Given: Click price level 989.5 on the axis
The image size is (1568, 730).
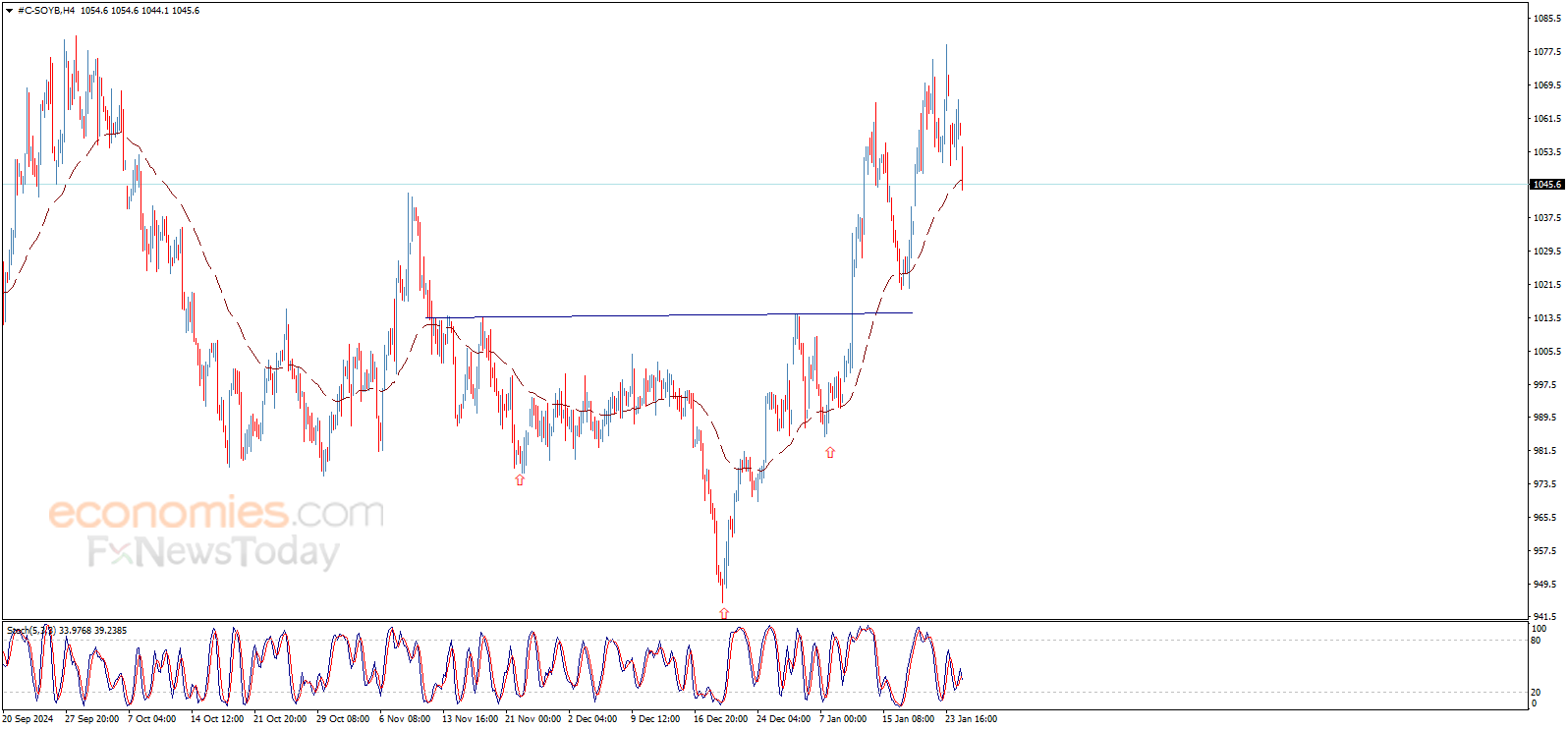Looking at the screenshot, I should (1545, 418).
